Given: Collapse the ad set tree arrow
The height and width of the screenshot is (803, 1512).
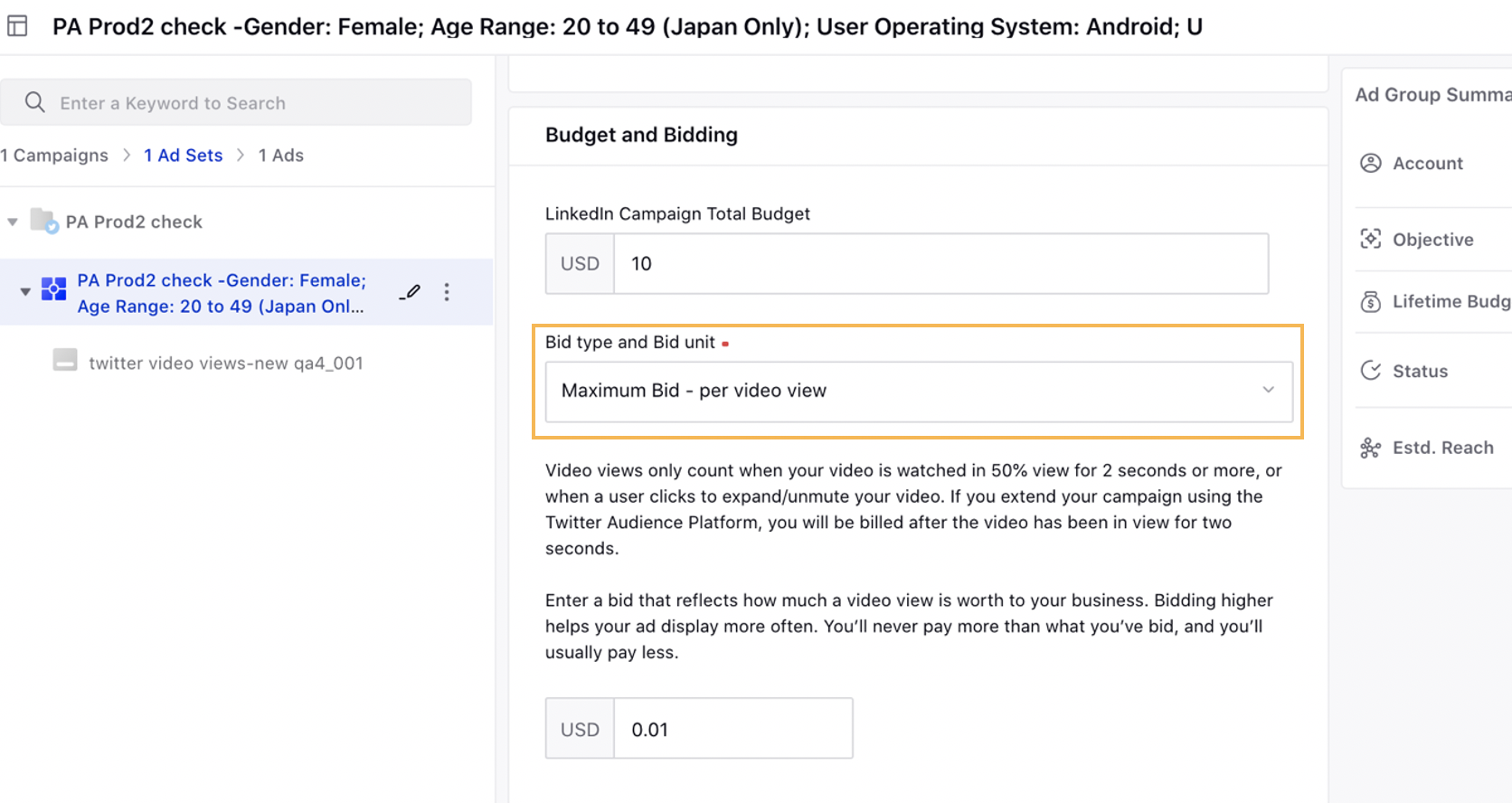Looking at the screenshot, I should click(x=25, y=291).
